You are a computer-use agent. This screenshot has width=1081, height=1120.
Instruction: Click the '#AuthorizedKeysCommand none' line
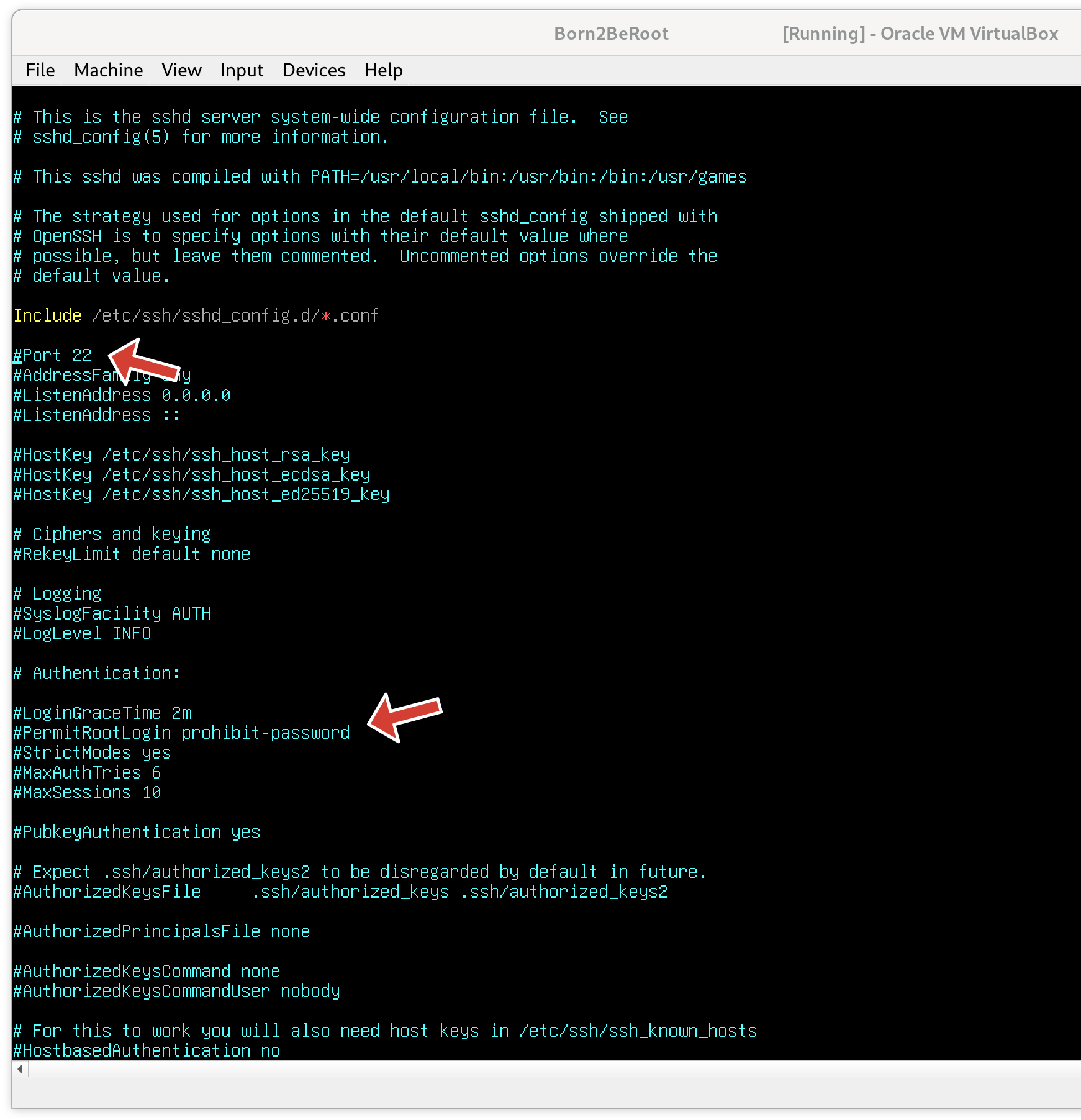(147, 971)
